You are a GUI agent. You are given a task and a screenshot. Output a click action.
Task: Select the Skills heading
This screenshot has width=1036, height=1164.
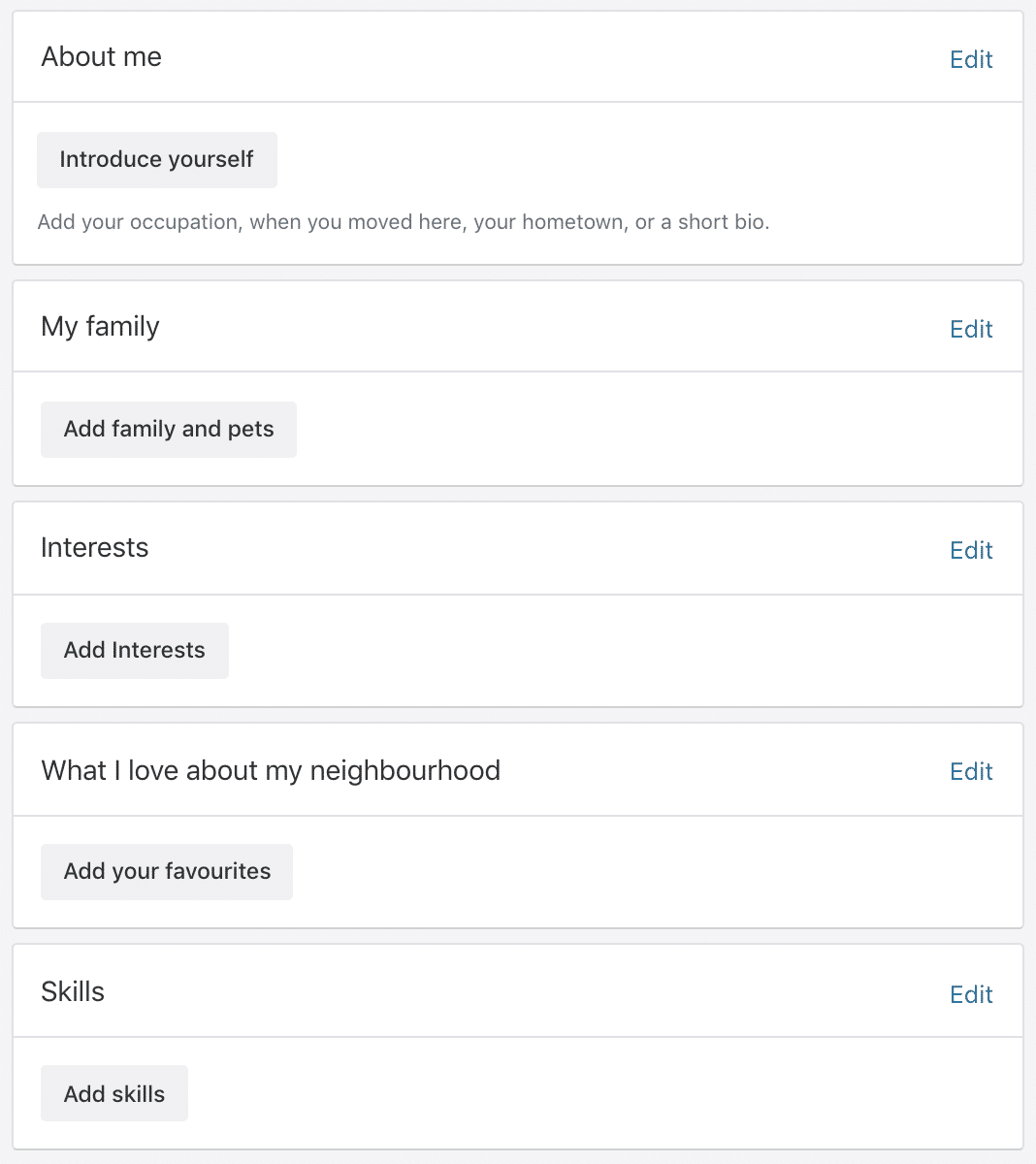click(x=72, y=991)
